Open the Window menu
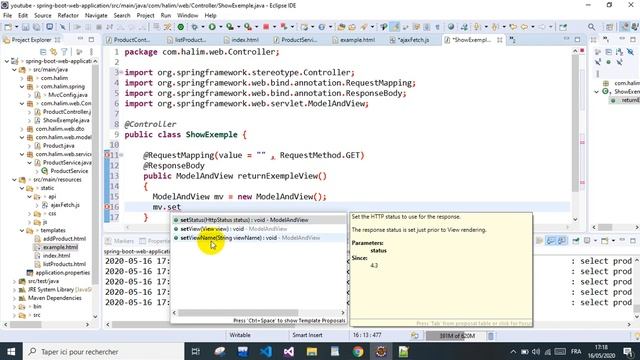 click(x=187, y=16)
